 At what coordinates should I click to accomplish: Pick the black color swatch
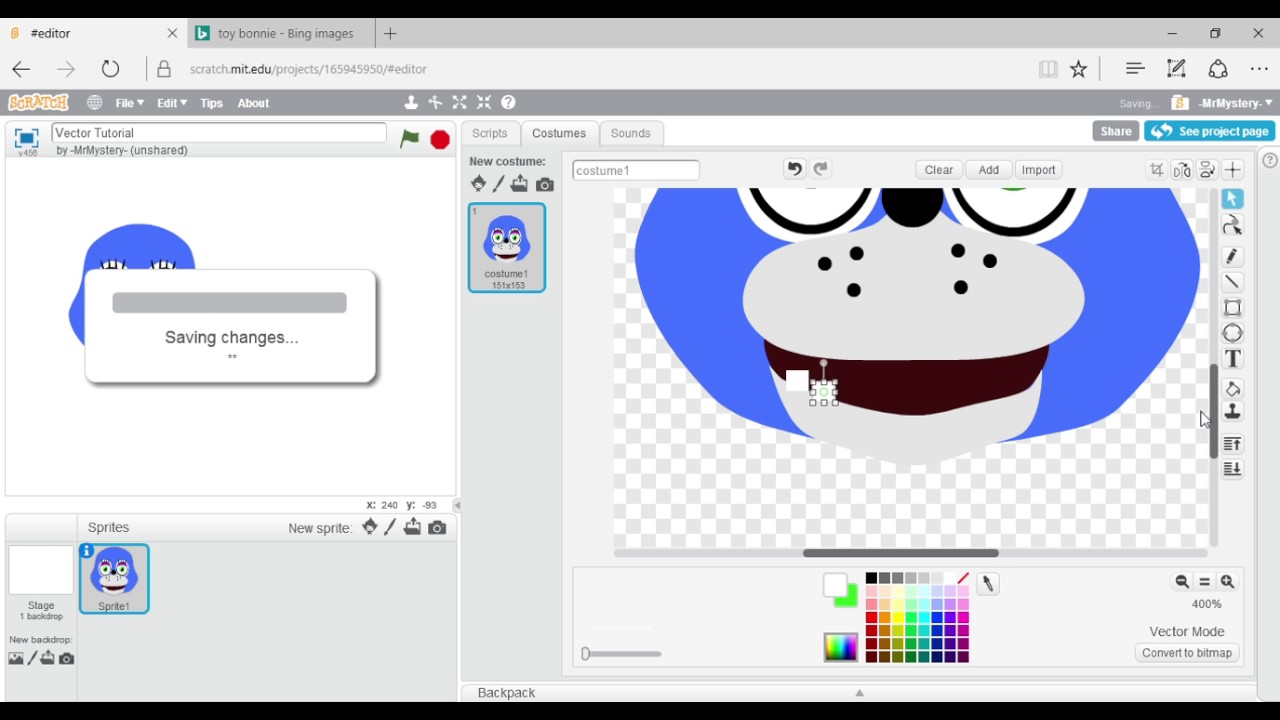(x=871, y=578)
